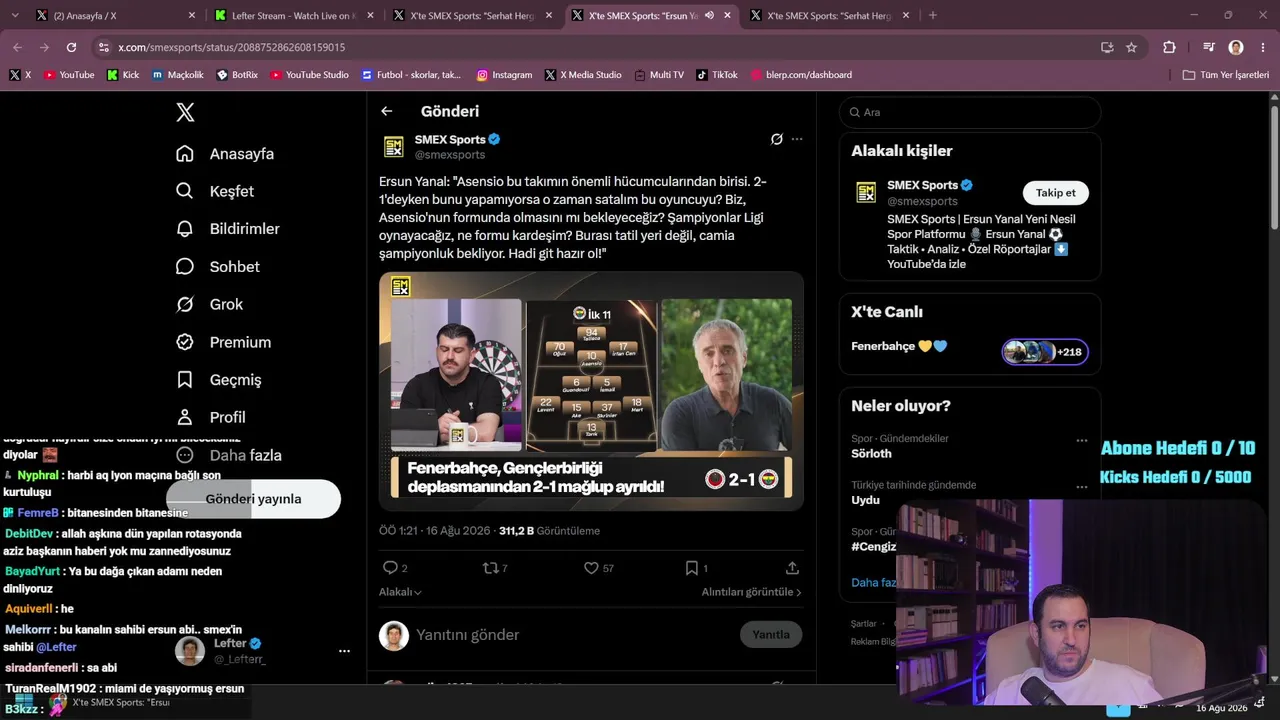Open the Grok icon on the SMEX Sports post
Viewport: 1280px width, 720px height.
tap(776, 139)
